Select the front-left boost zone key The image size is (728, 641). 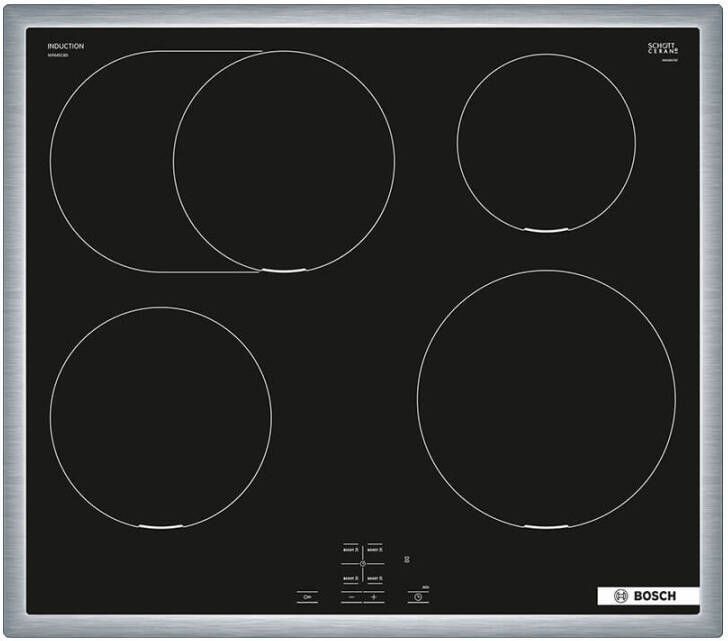[x=351, y=578]
